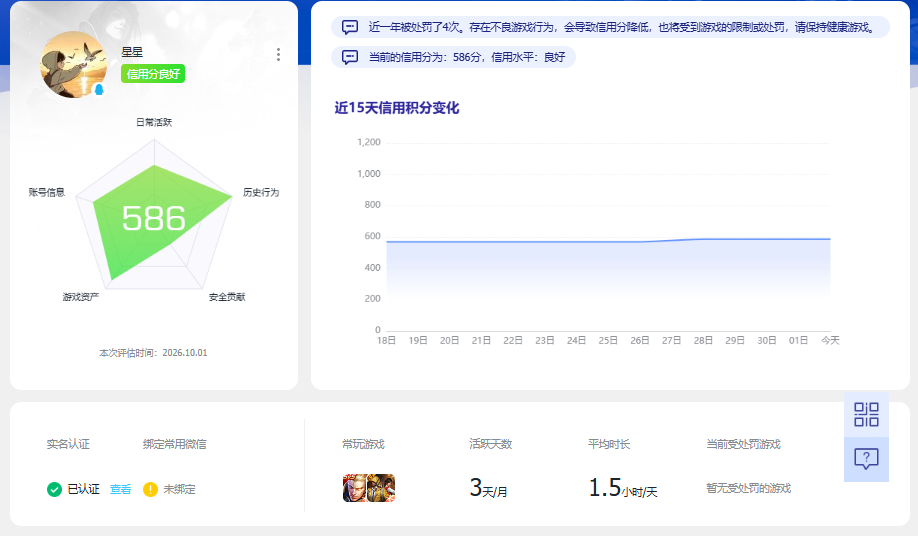Click the 已认证 status text
Viewport: 918px width, 536px height.
[84, 489]
